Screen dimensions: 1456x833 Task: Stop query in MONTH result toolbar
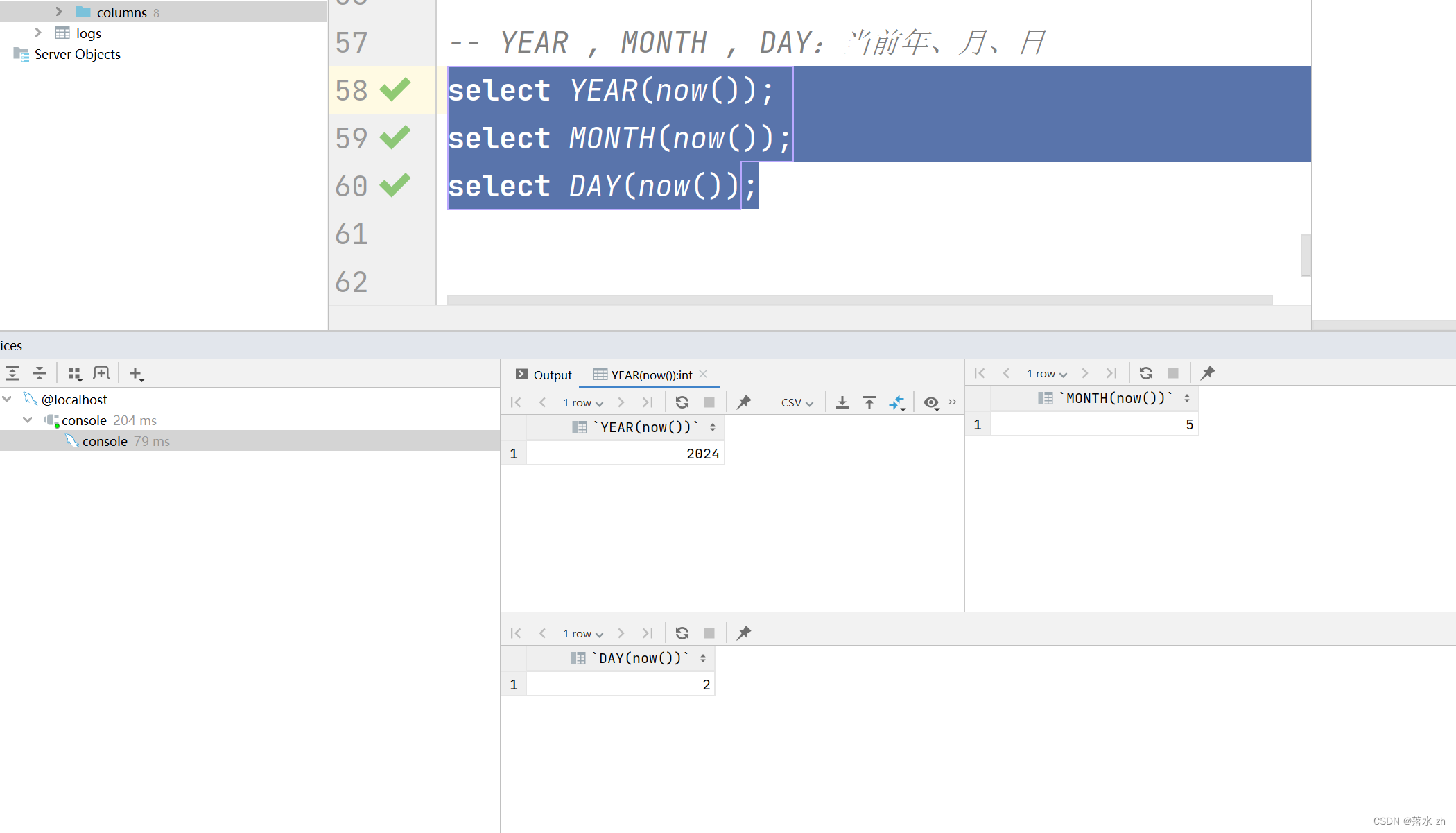(x=1173, y=373)
